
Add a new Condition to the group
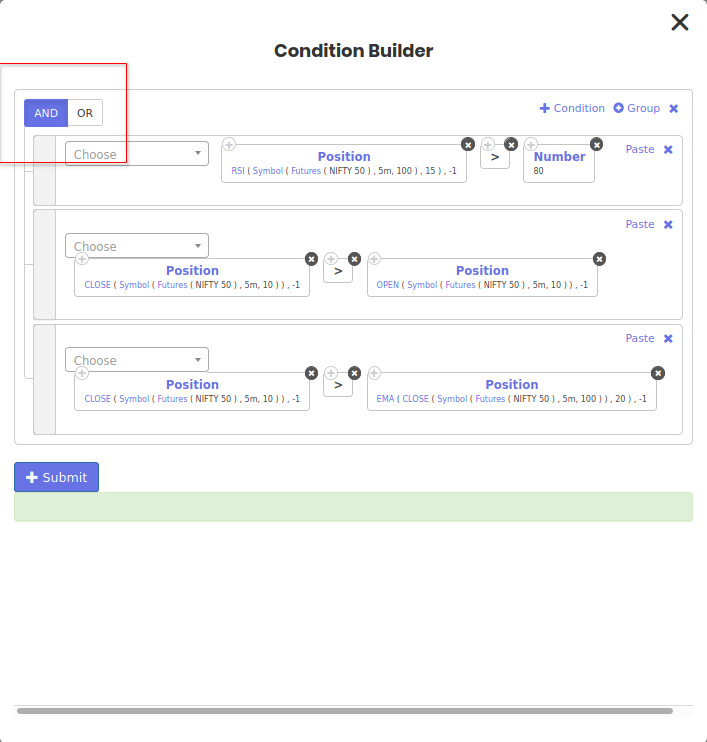pos(572,108)
